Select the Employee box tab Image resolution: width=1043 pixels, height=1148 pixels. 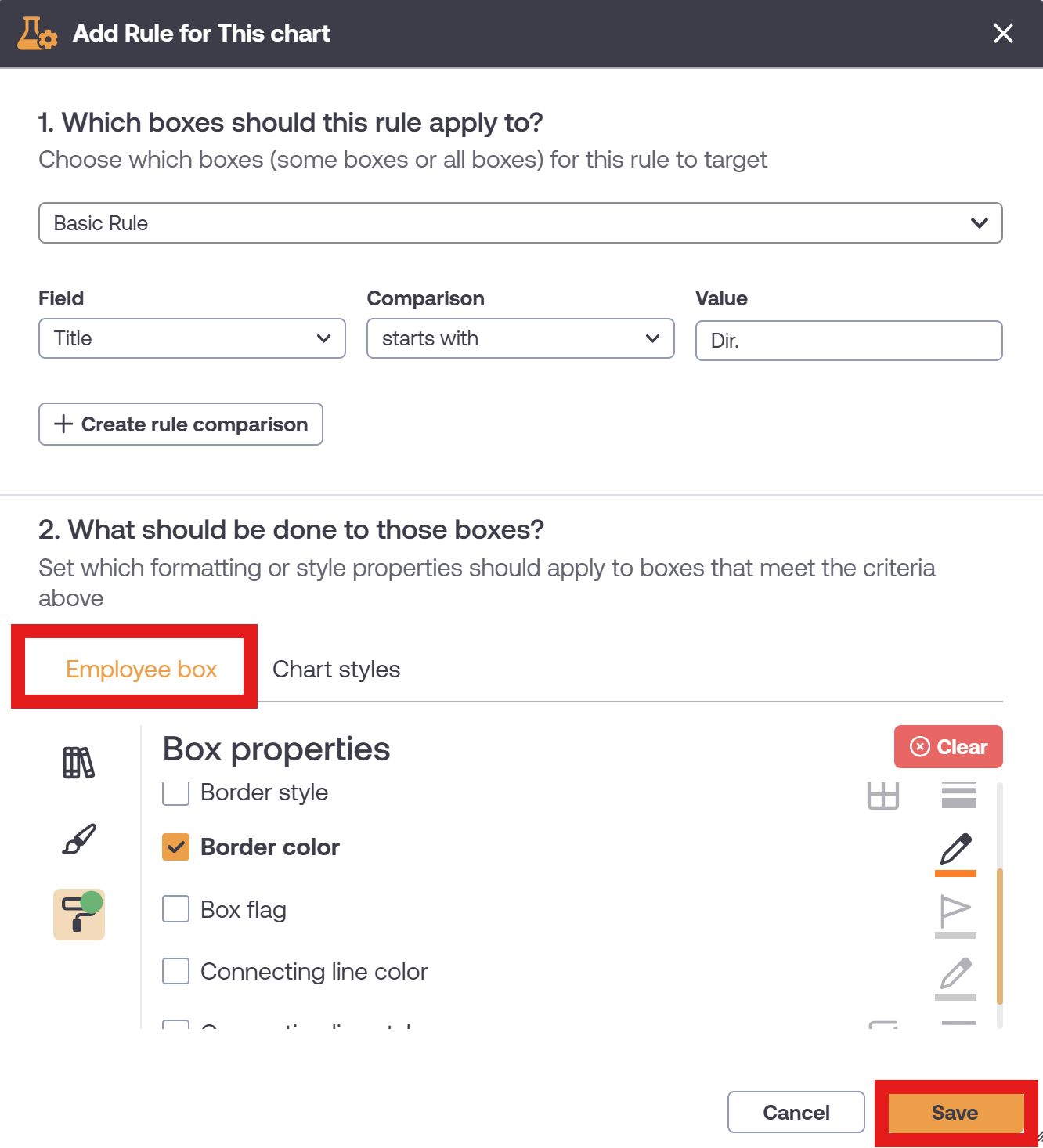[x=142, y=670]
